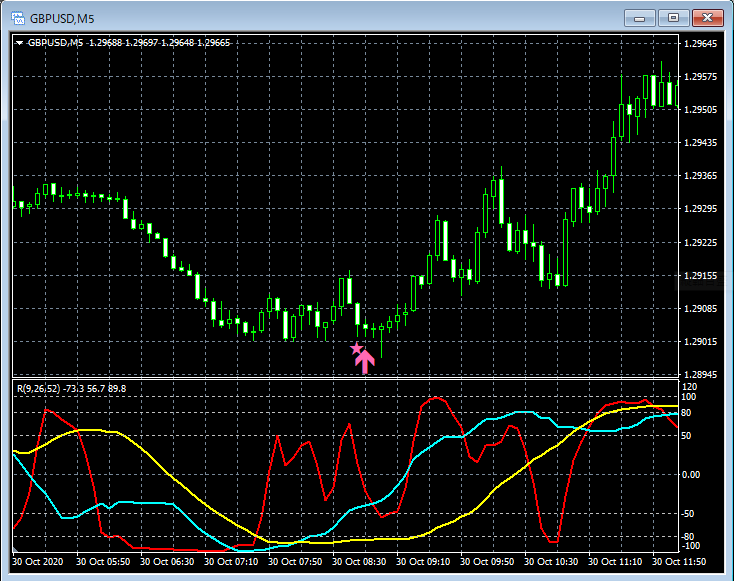Click the pink buy arrow signal
The image size is (734, 581).
[x=365, y=361]
